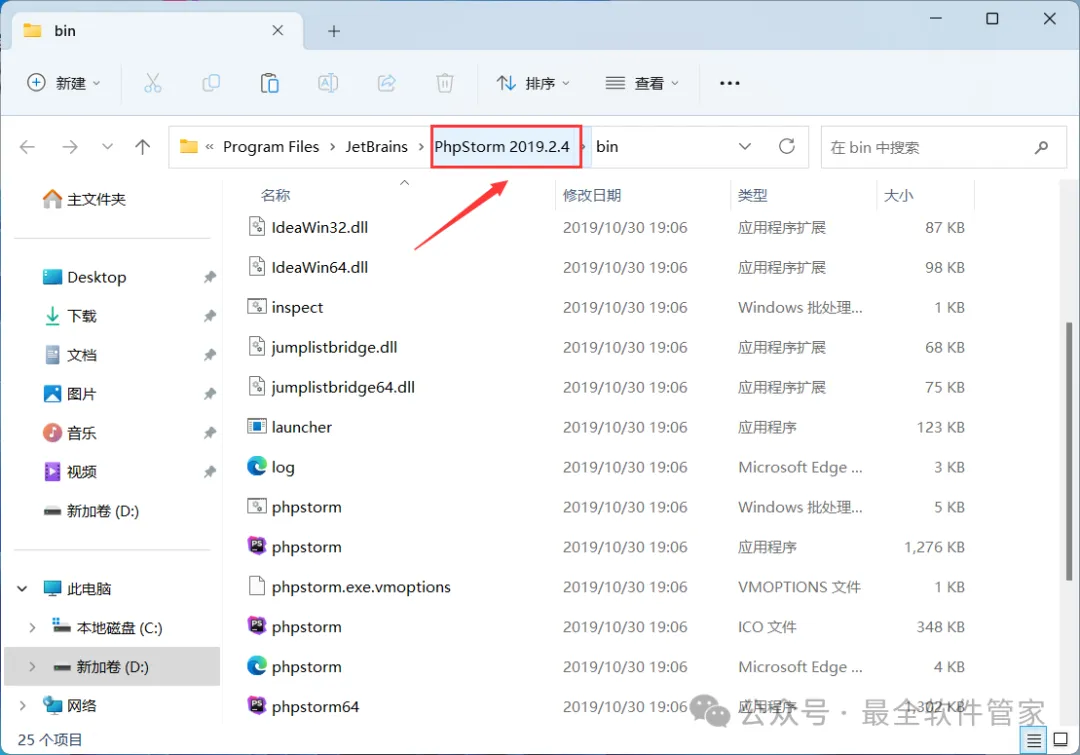Image resolution: width=1080 pixels, height=755 pixels.
Task: Refresh the current folder
Action: 787,146
